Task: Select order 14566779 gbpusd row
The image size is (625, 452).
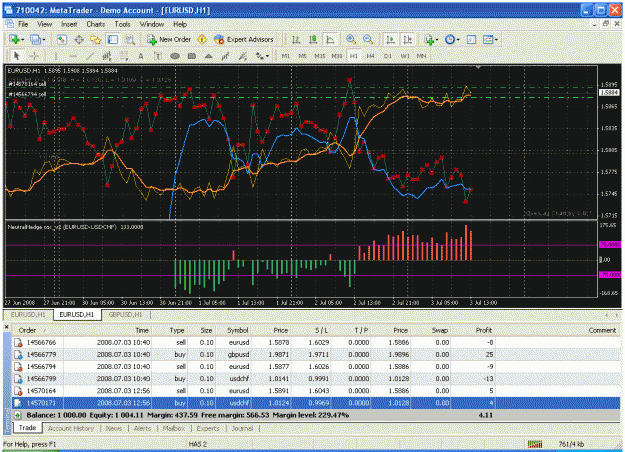Action: (x=316, y=354)
